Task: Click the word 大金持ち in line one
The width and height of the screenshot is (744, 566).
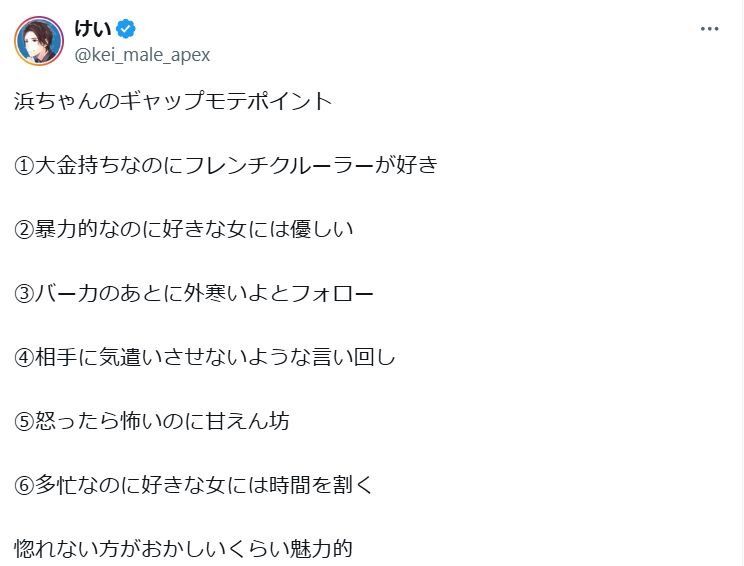Action: point(77,165)
